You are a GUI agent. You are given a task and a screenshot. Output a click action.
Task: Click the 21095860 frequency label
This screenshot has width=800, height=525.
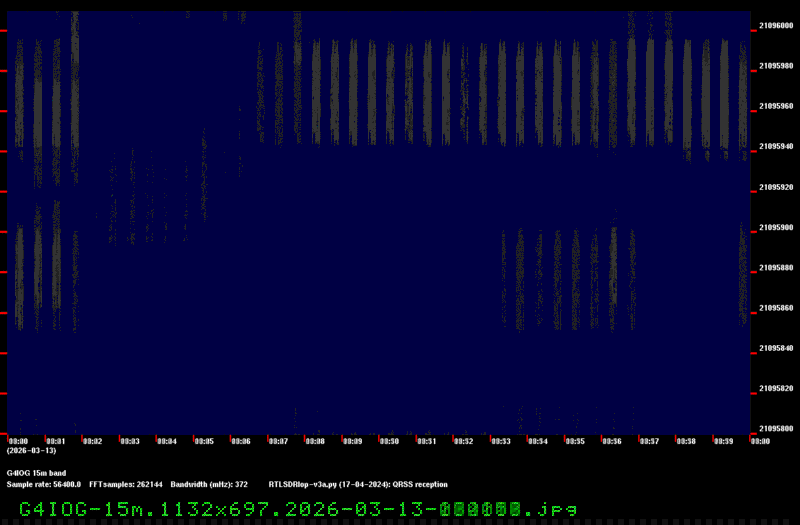pos(776,308)
